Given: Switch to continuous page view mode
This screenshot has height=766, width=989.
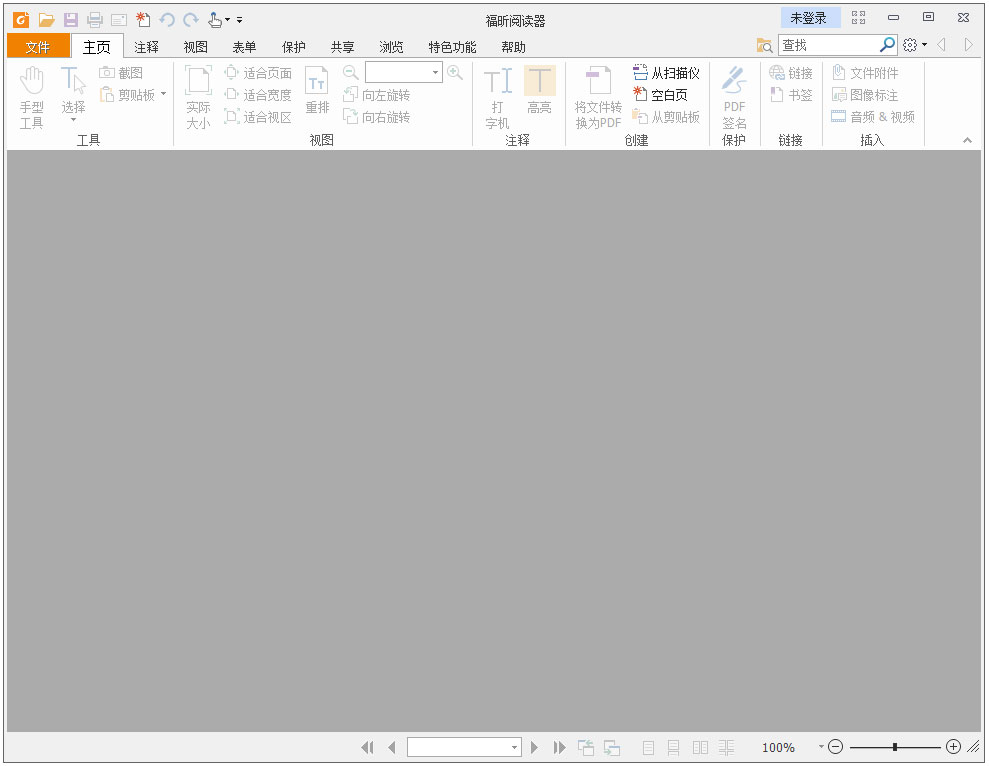Looking at the screenshot, I should [x=673, y=747].
